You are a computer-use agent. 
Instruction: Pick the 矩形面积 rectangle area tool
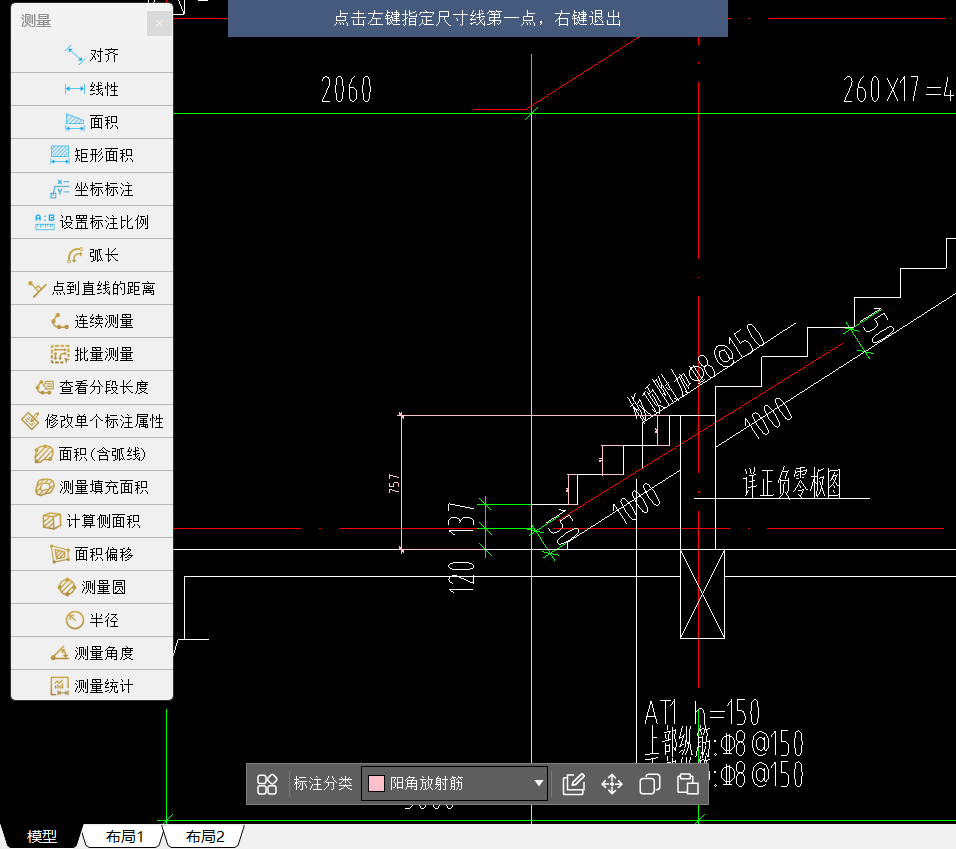tap(92, 155)
